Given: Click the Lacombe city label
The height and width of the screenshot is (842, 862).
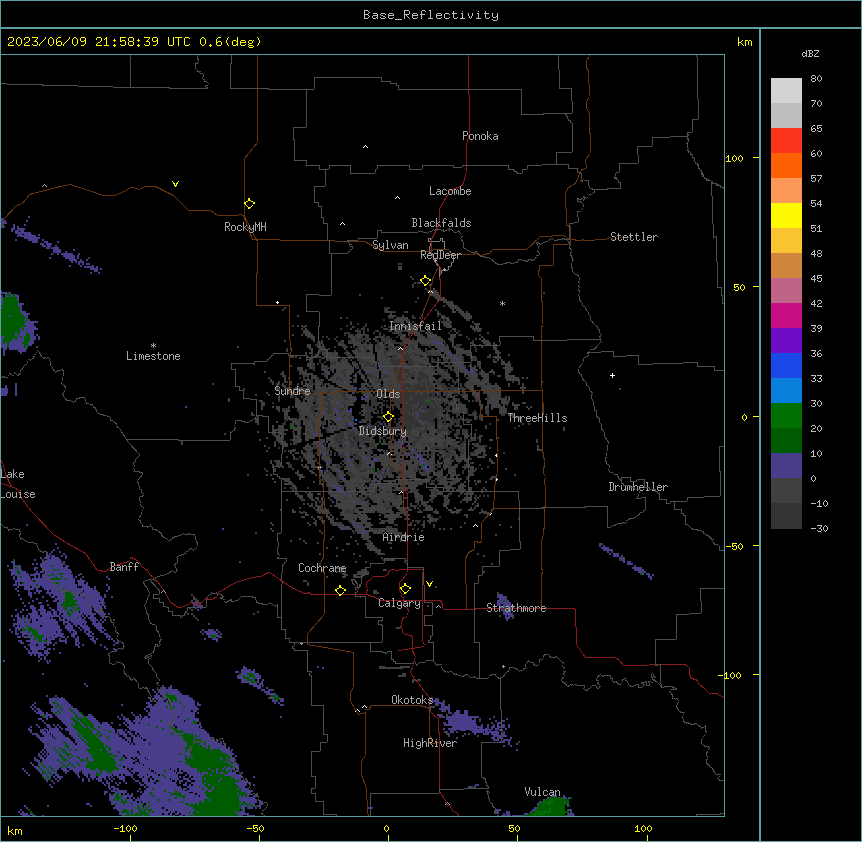Looking at the screenshot, I should pyautogui.click(x=450, y=191).
